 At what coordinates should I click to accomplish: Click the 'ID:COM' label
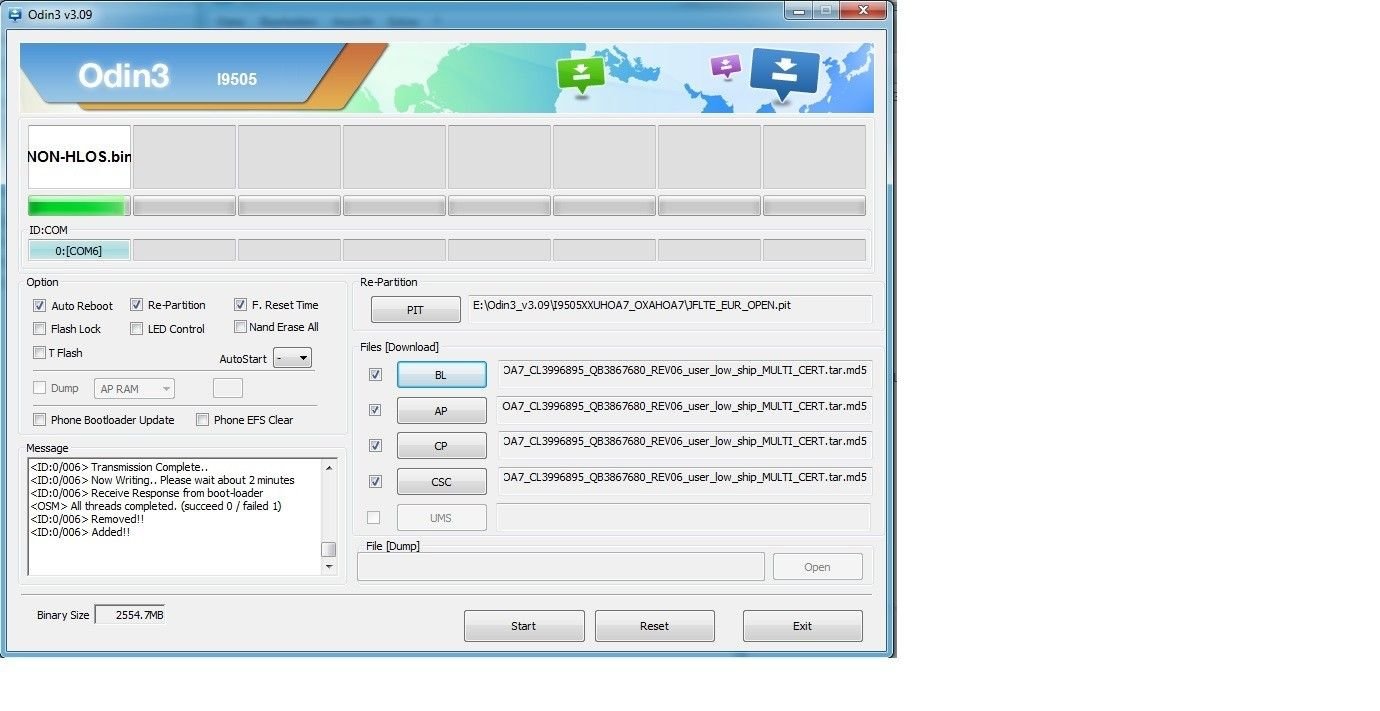(x=48, y=230)
